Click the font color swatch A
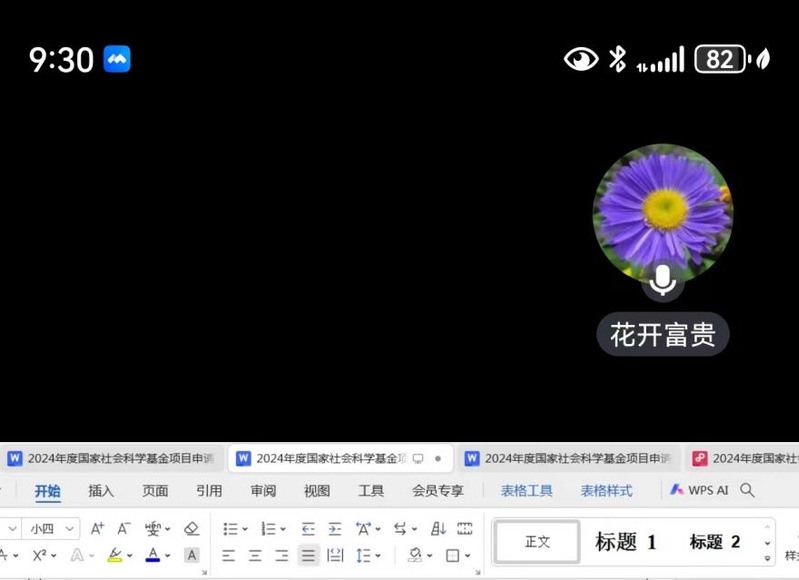The height and width of the screenshot is (580, 799). (x=152, y=555)
